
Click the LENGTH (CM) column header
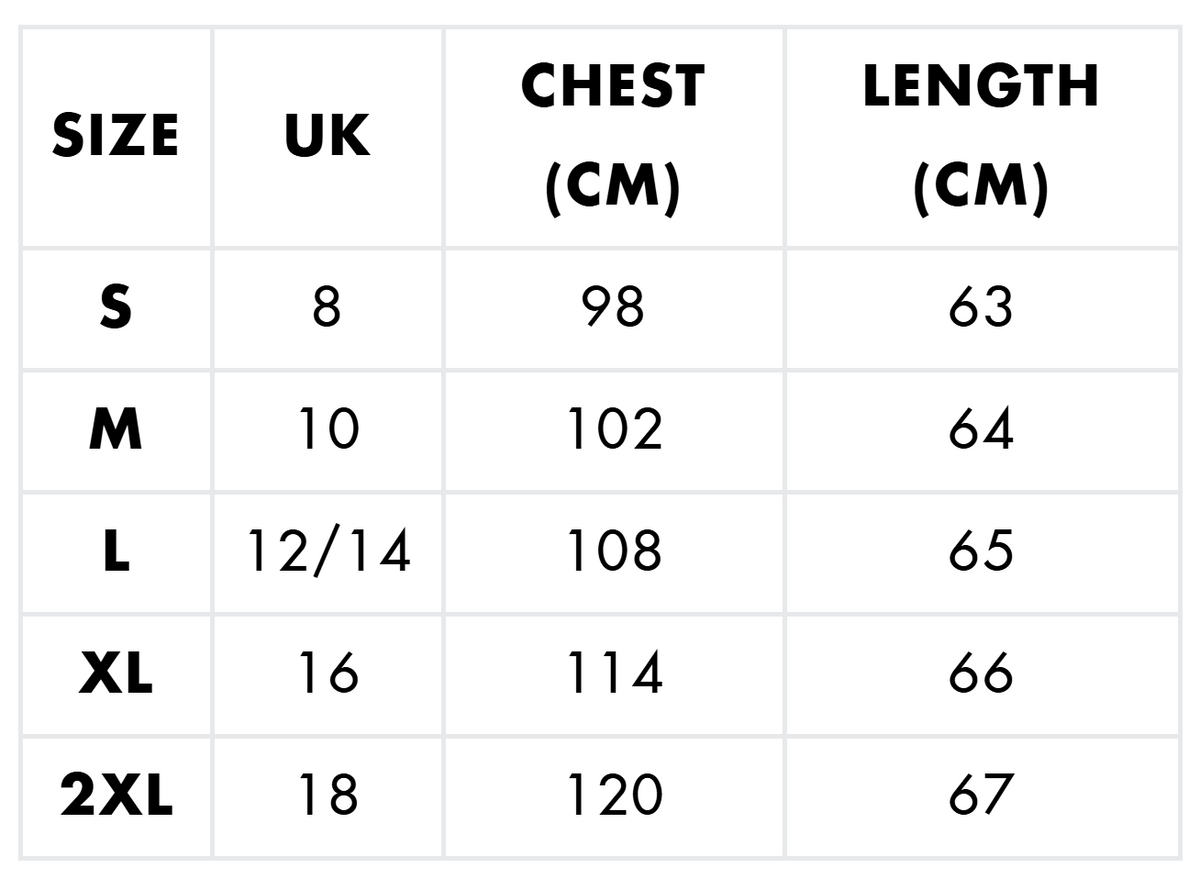click(x=981, y=136)
